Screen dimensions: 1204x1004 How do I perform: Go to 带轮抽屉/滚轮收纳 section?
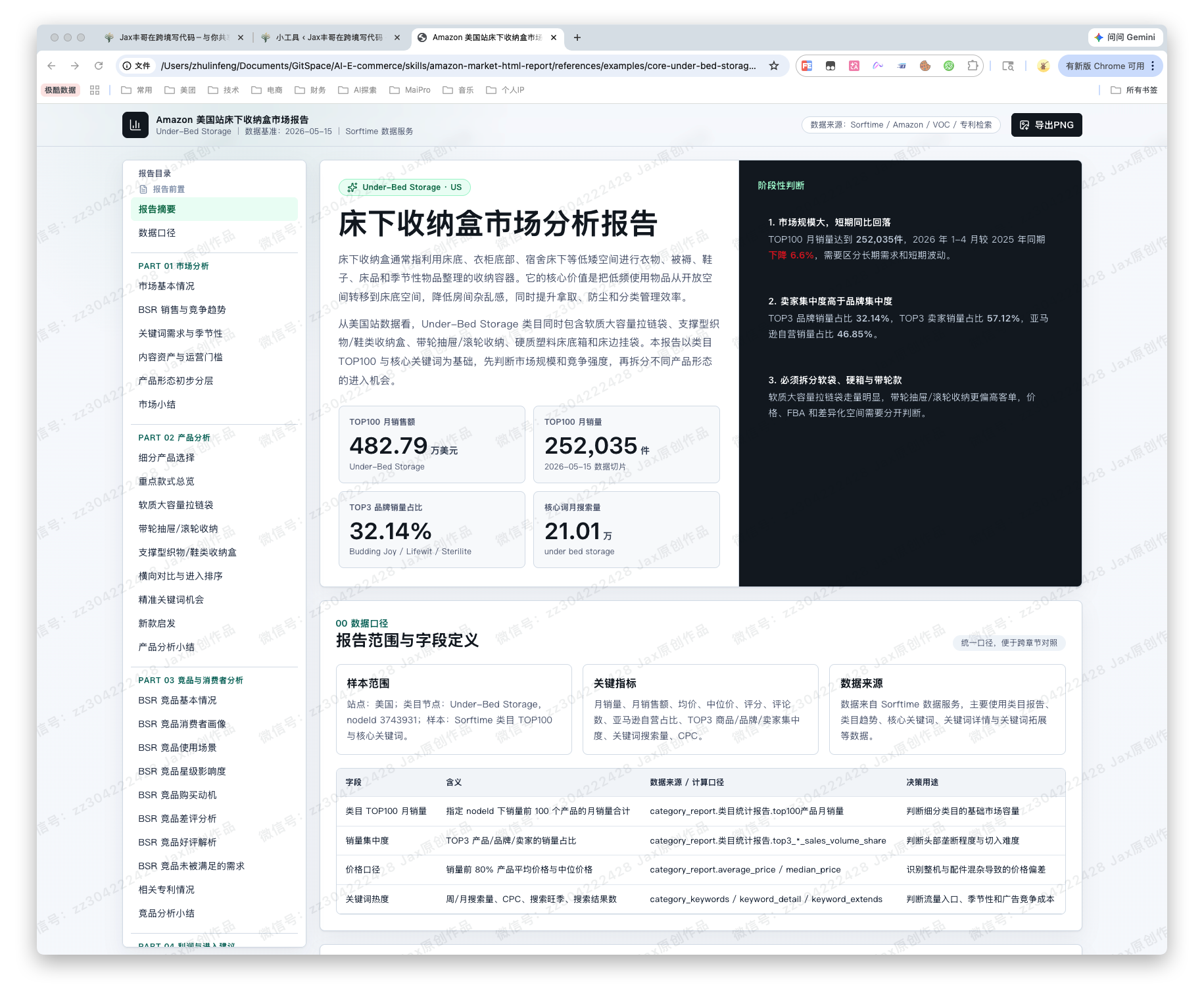pos(214,529)
